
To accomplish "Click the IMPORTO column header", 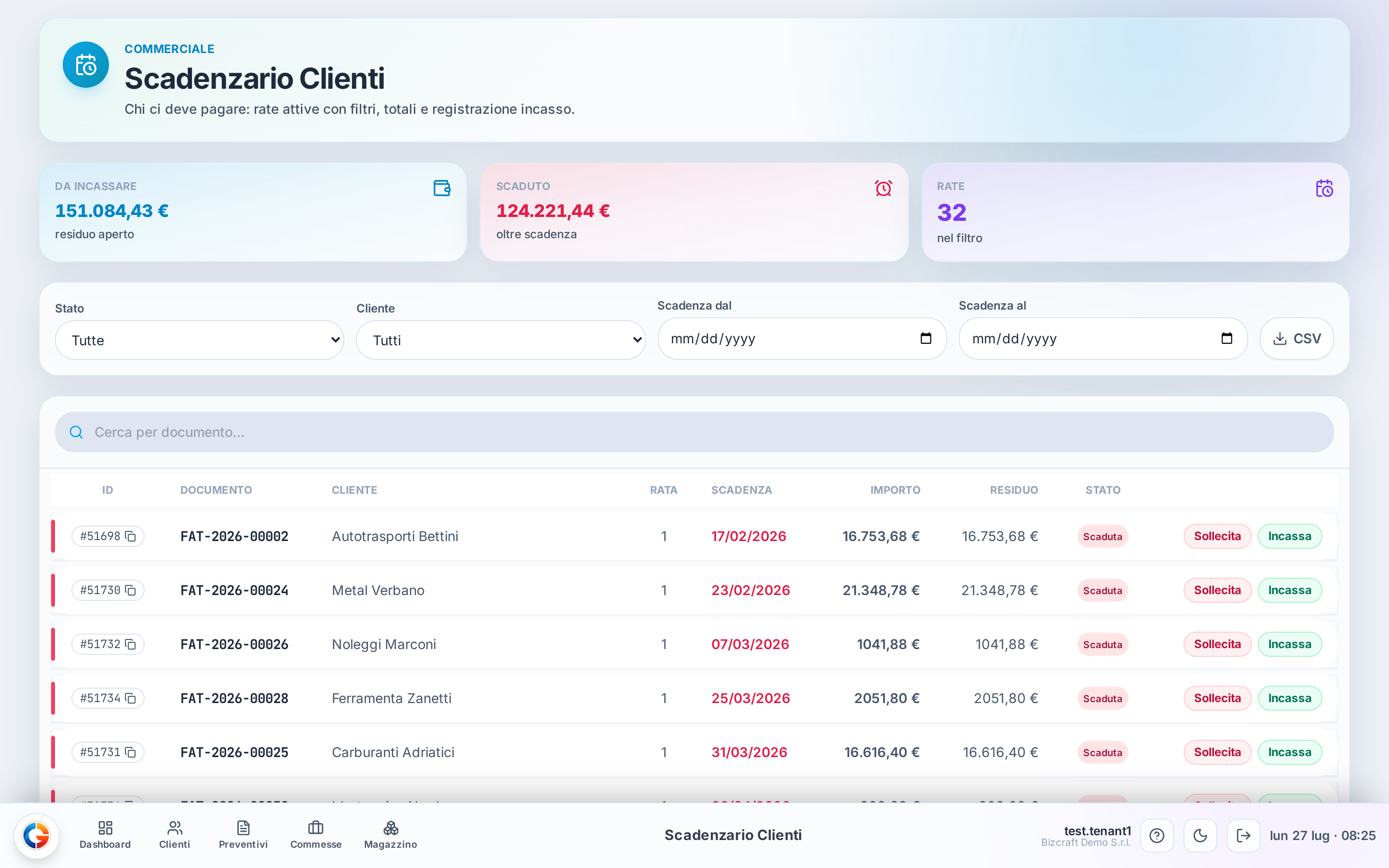I will click(x=895, y=489).
